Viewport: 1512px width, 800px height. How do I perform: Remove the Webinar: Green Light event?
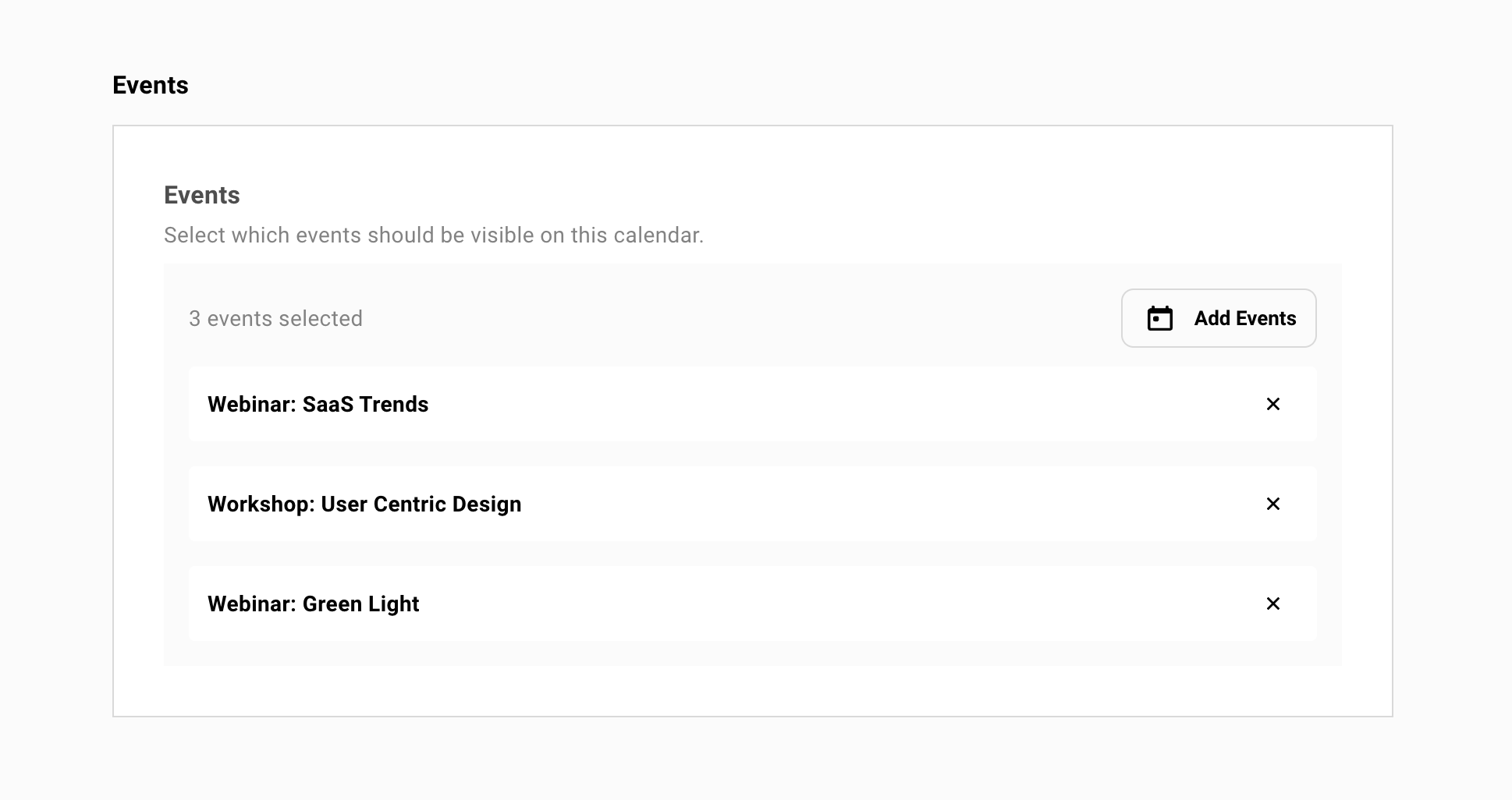1273,604
